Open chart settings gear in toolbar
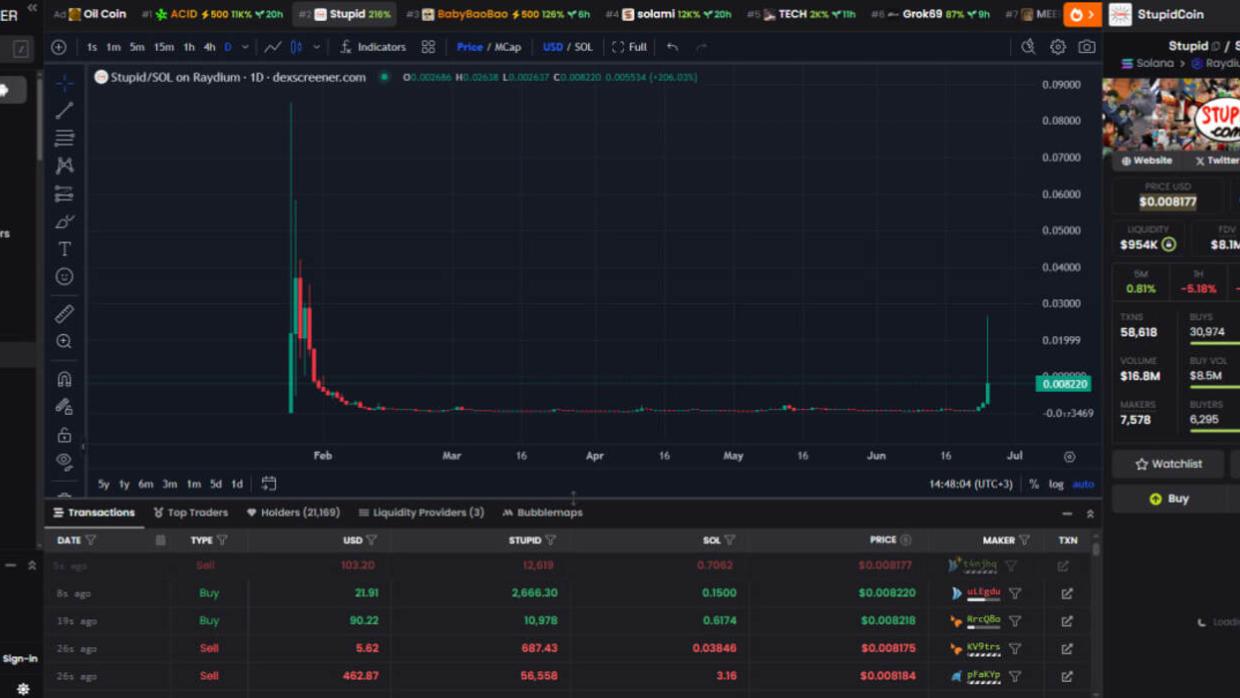Viewport: 1240px width, 698px height. [x=1057, y=47]
